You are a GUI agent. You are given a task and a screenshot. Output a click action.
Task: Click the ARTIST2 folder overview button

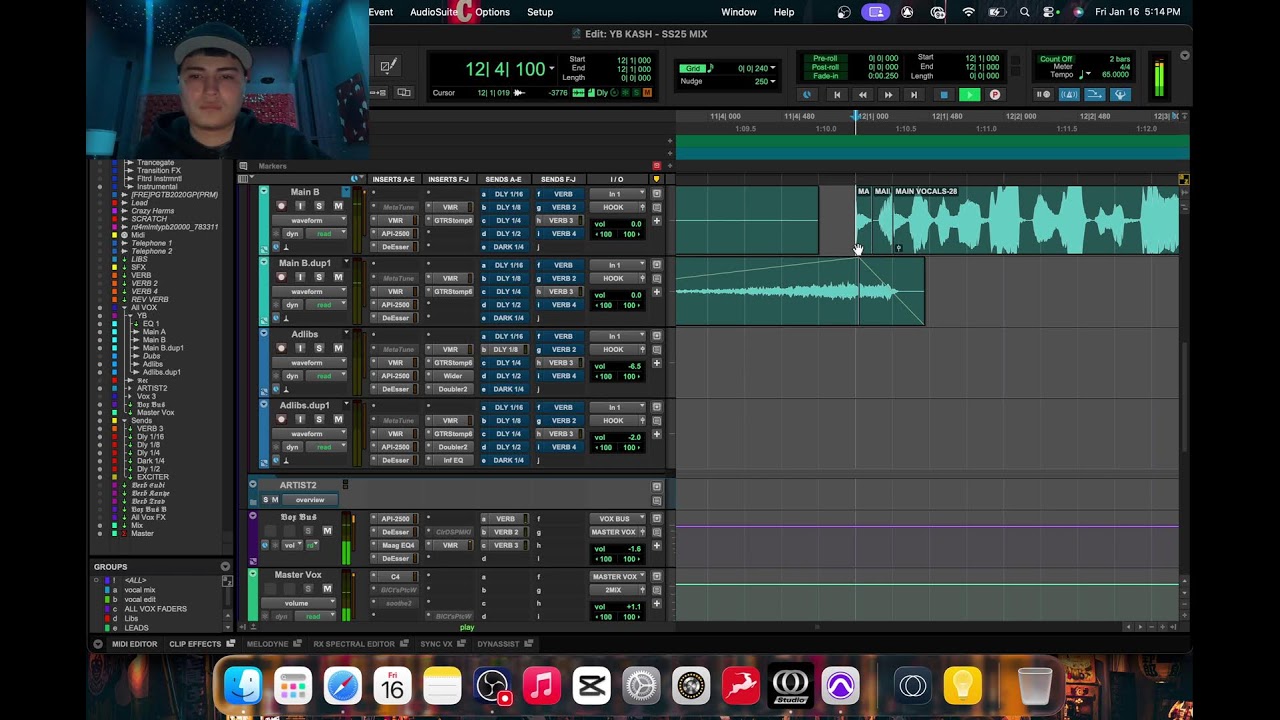[310, 500]
